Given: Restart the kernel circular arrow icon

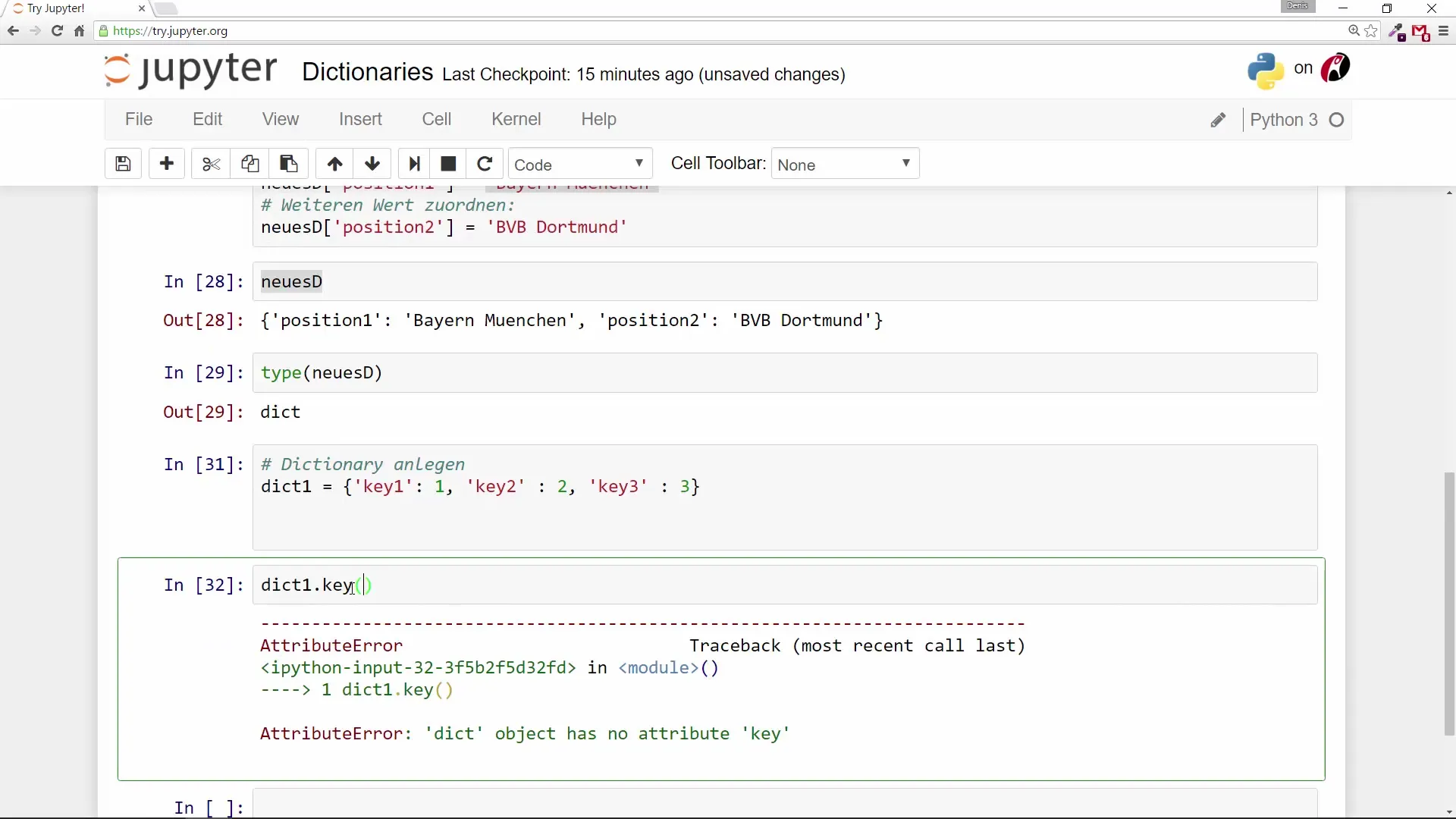Looking at the screenshot, I should 485,164.
